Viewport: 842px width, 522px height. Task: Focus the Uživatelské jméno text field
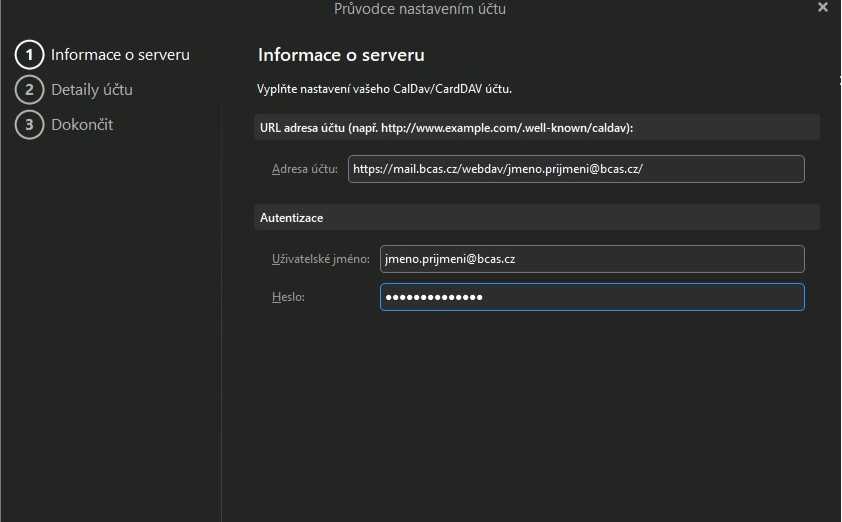tap(592, 259)
